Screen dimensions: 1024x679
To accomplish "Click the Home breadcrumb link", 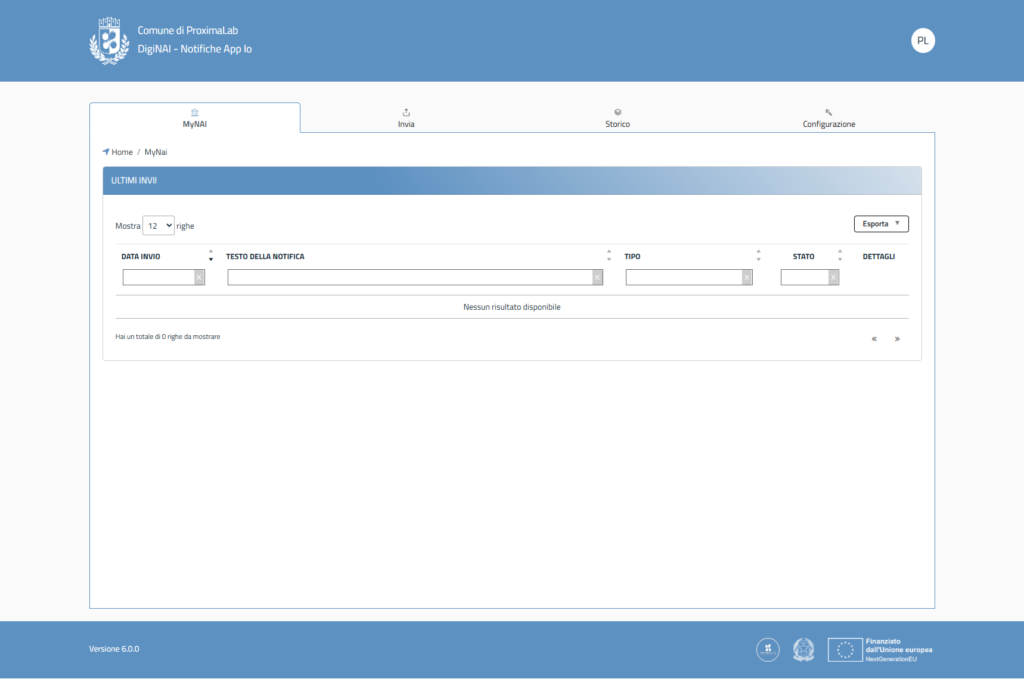I will coord(122,152).
